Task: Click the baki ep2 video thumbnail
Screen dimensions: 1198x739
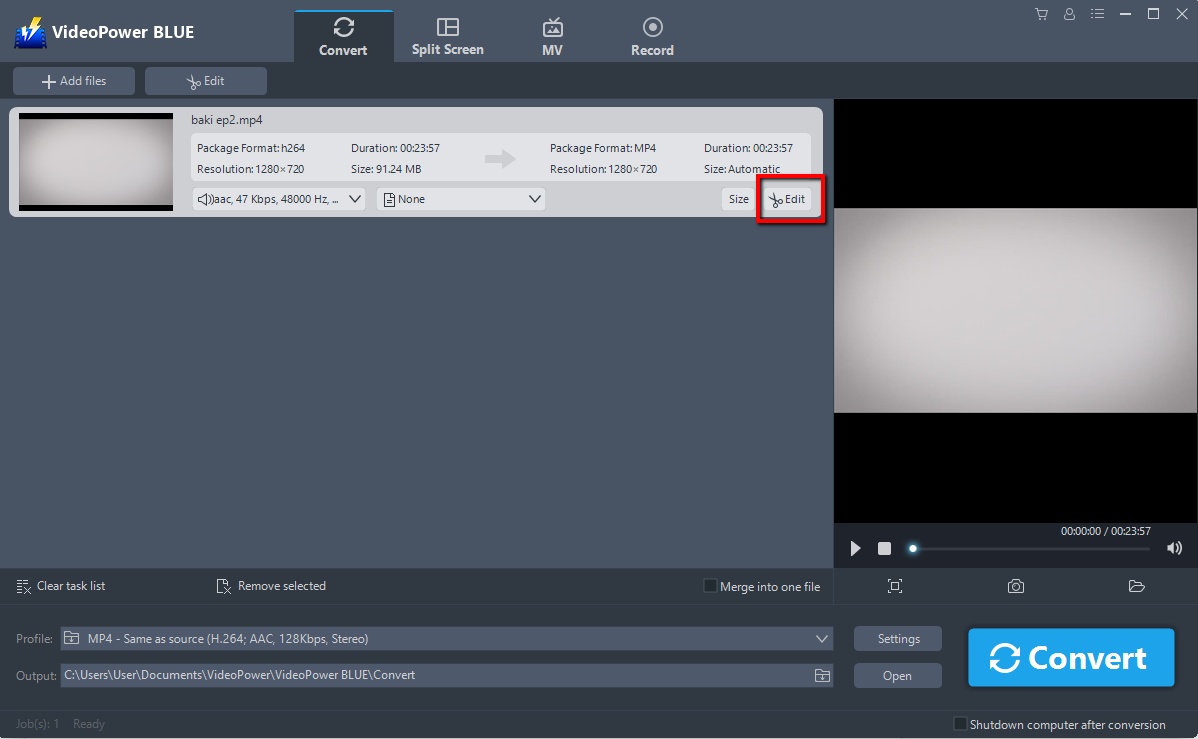Action: pos(95,161)
